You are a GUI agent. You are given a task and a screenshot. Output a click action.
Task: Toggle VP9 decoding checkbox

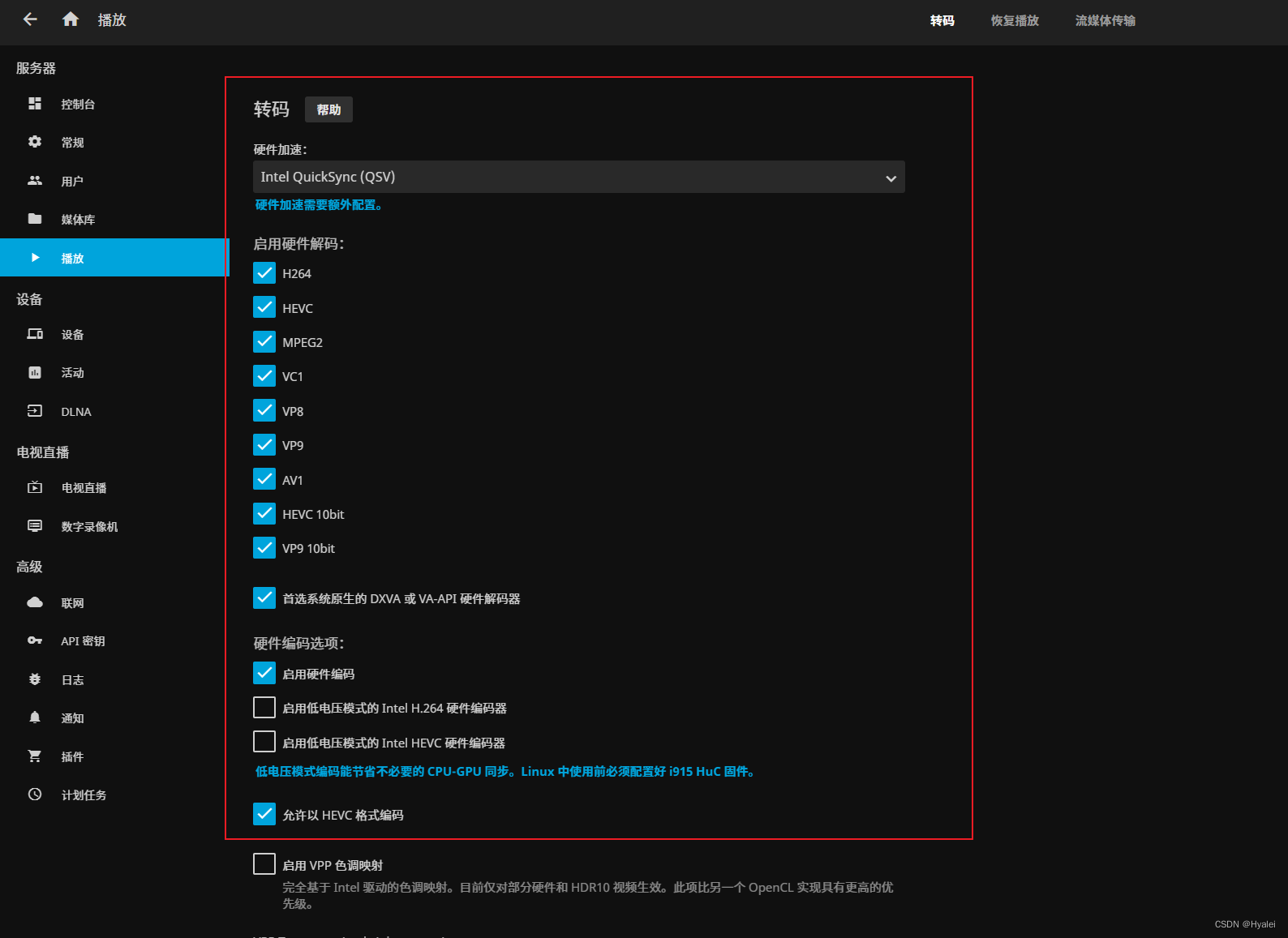264,445
